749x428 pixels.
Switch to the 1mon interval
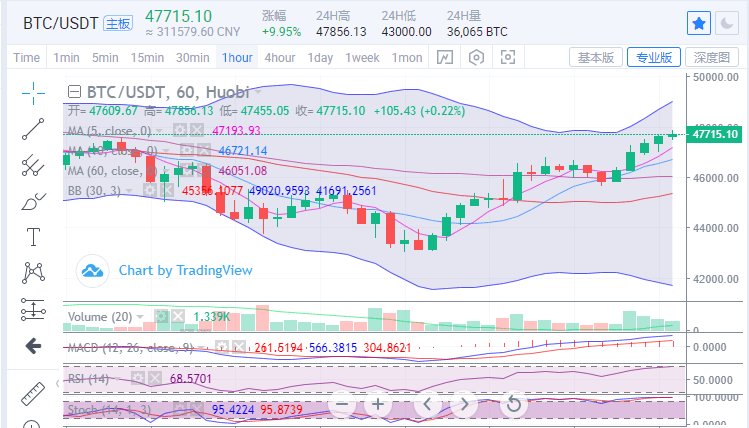[407, 58]
